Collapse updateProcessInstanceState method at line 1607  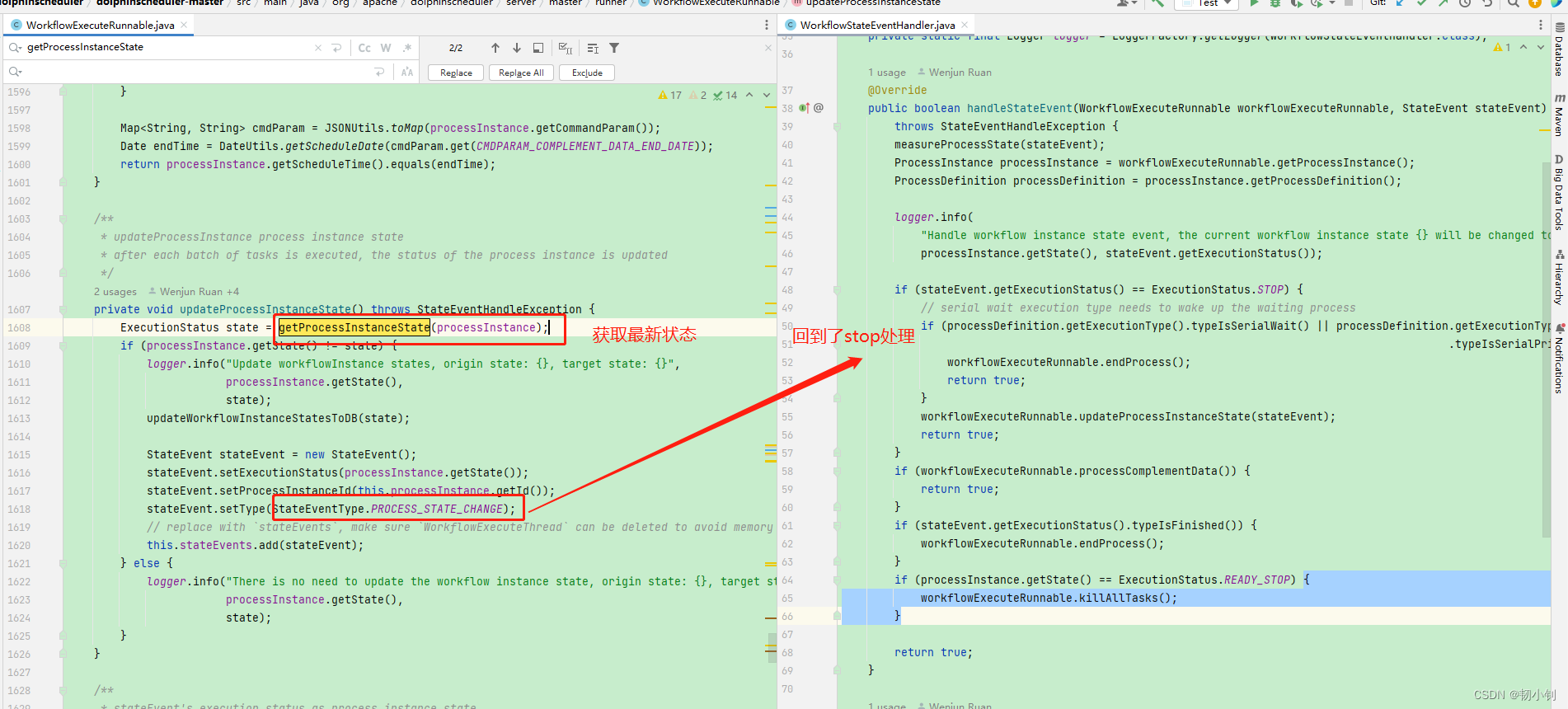(x=63, y=310)
